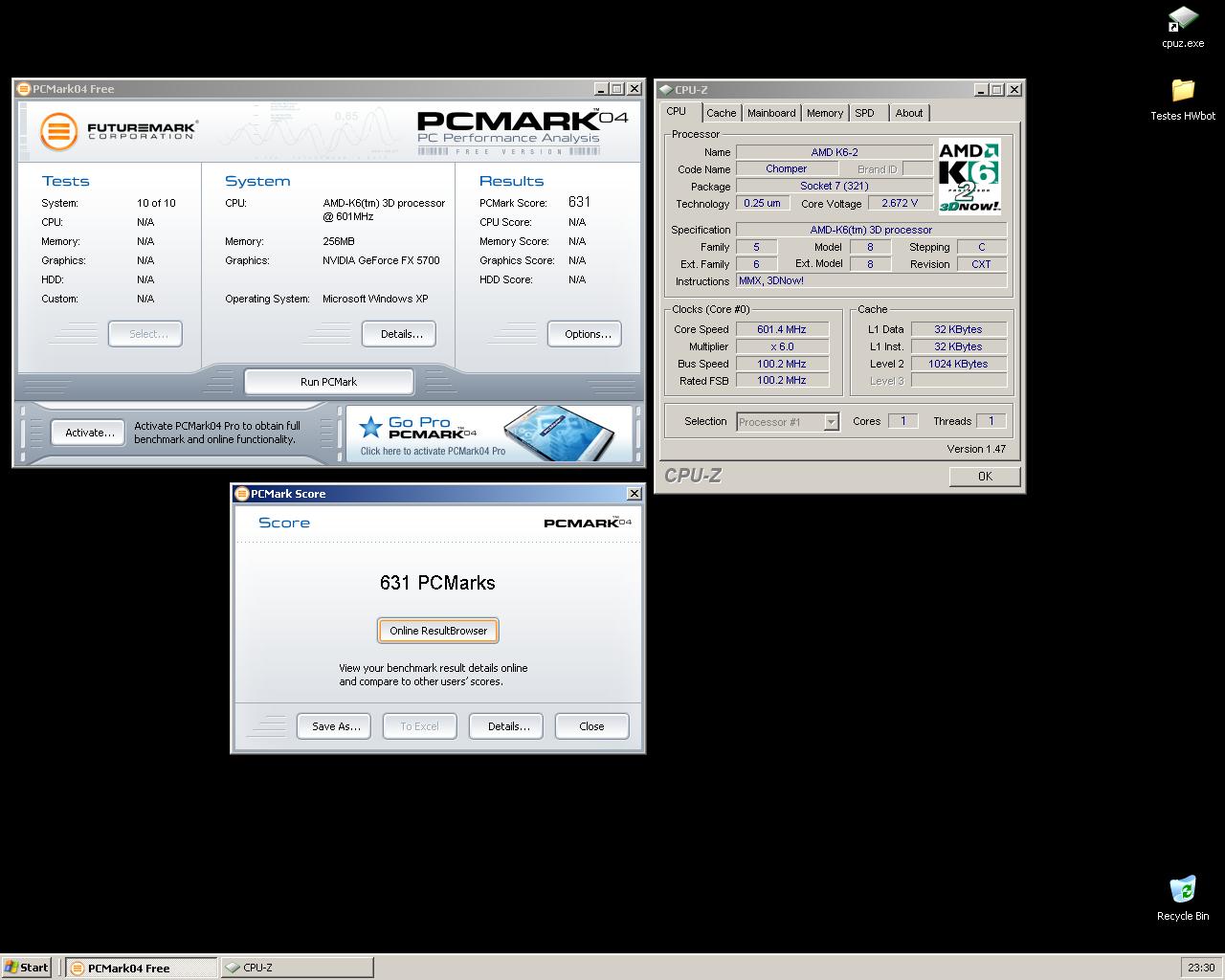The image size is (1225, 980).
Task: Click the Core Speed value 601.4 MHz
Action: pos(782,329)
